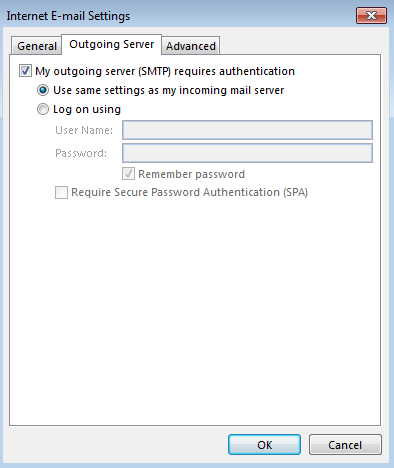
Task: Click into the User Name text field
Action: [x=247, y=130]
